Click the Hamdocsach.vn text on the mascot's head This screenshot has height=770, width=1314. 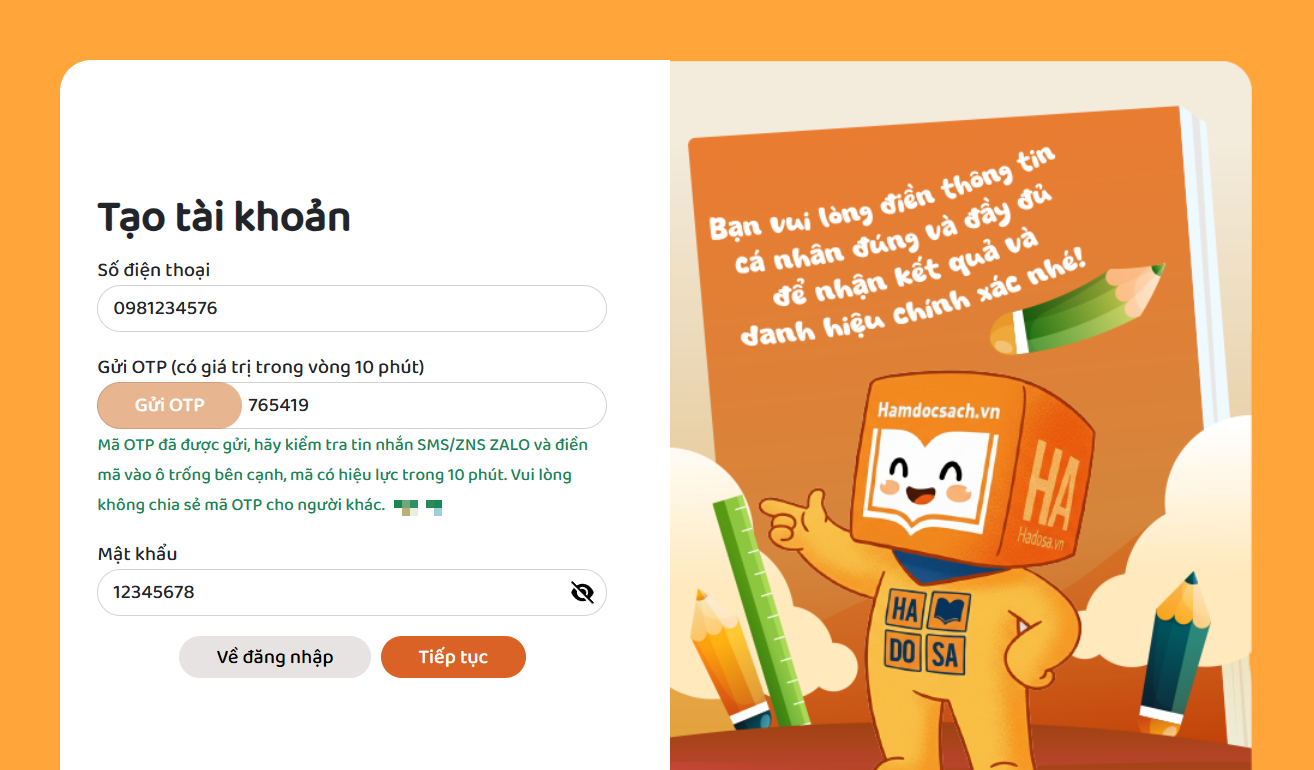(938, 410)
